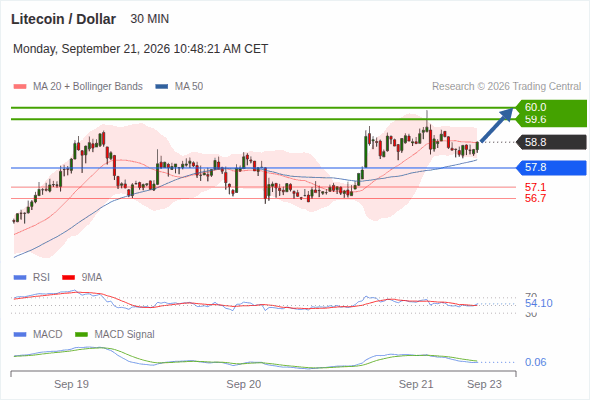Click the 60.0 resistance price label
Screen dimensions: 590x400
(535, 107)
